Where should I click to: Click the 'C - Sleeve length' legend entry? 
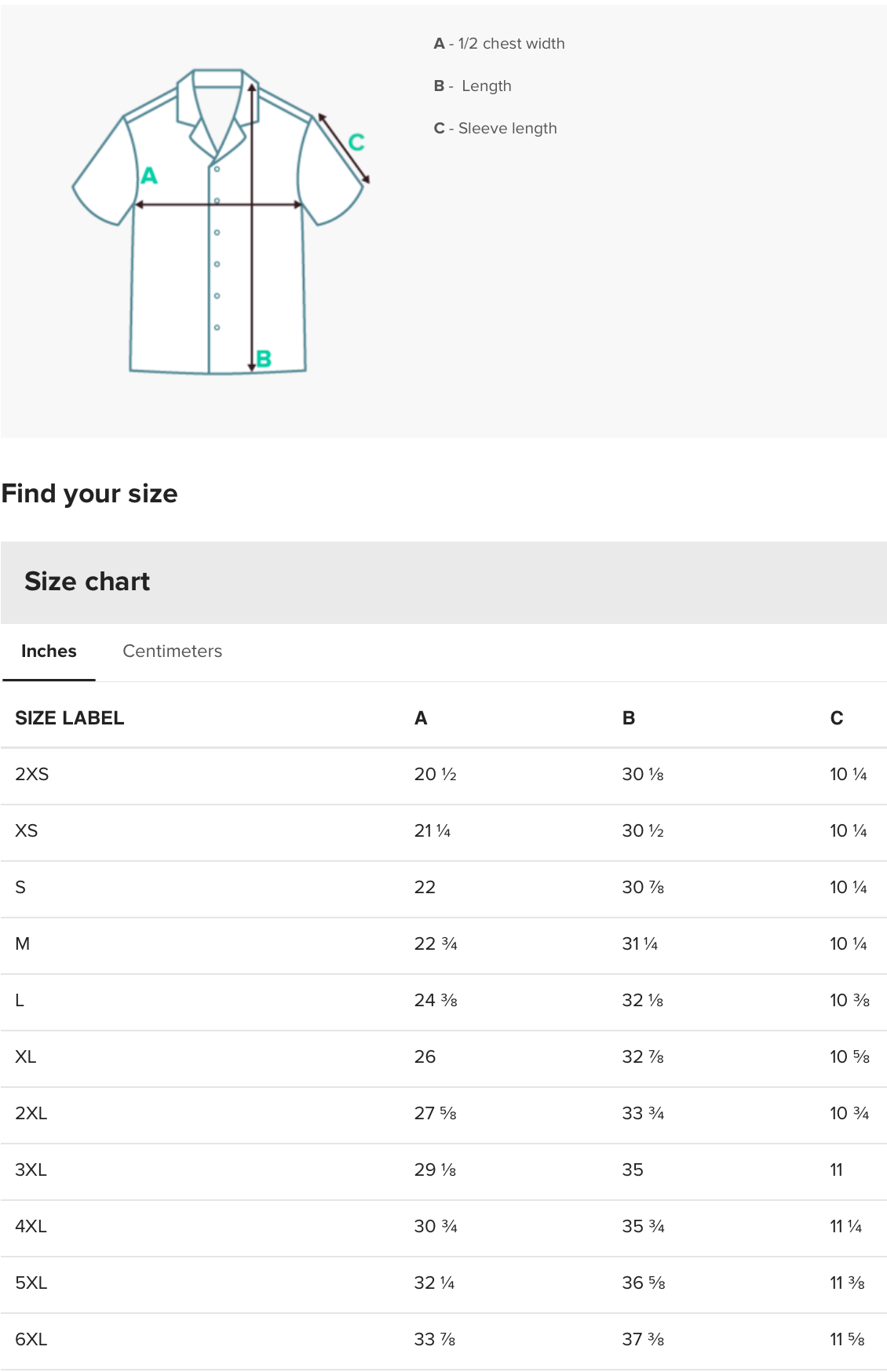pyautogui.click(x=495, y=129)
